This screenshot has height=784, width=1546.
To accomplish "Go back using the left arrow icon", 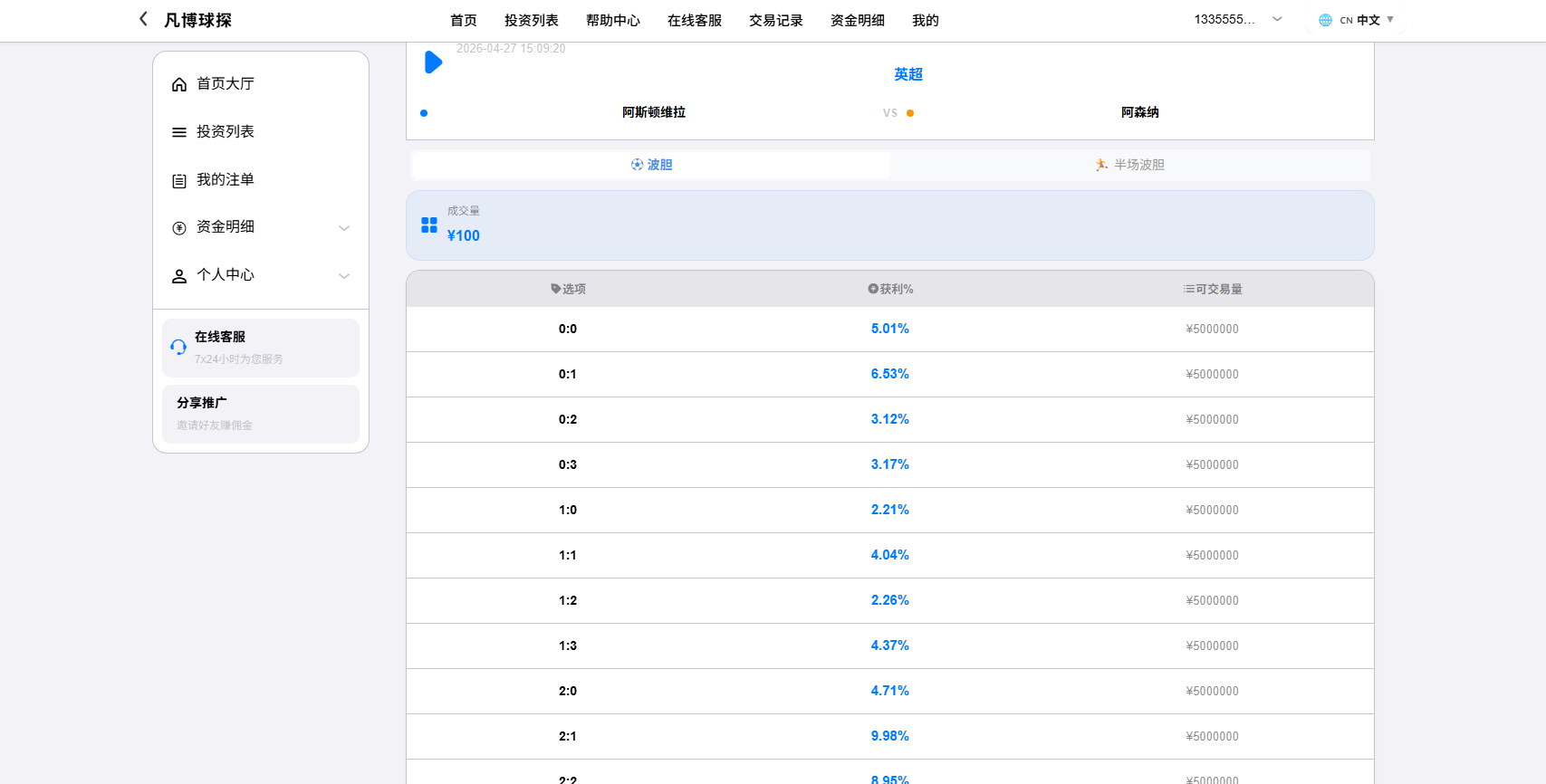I will [143, 19].
